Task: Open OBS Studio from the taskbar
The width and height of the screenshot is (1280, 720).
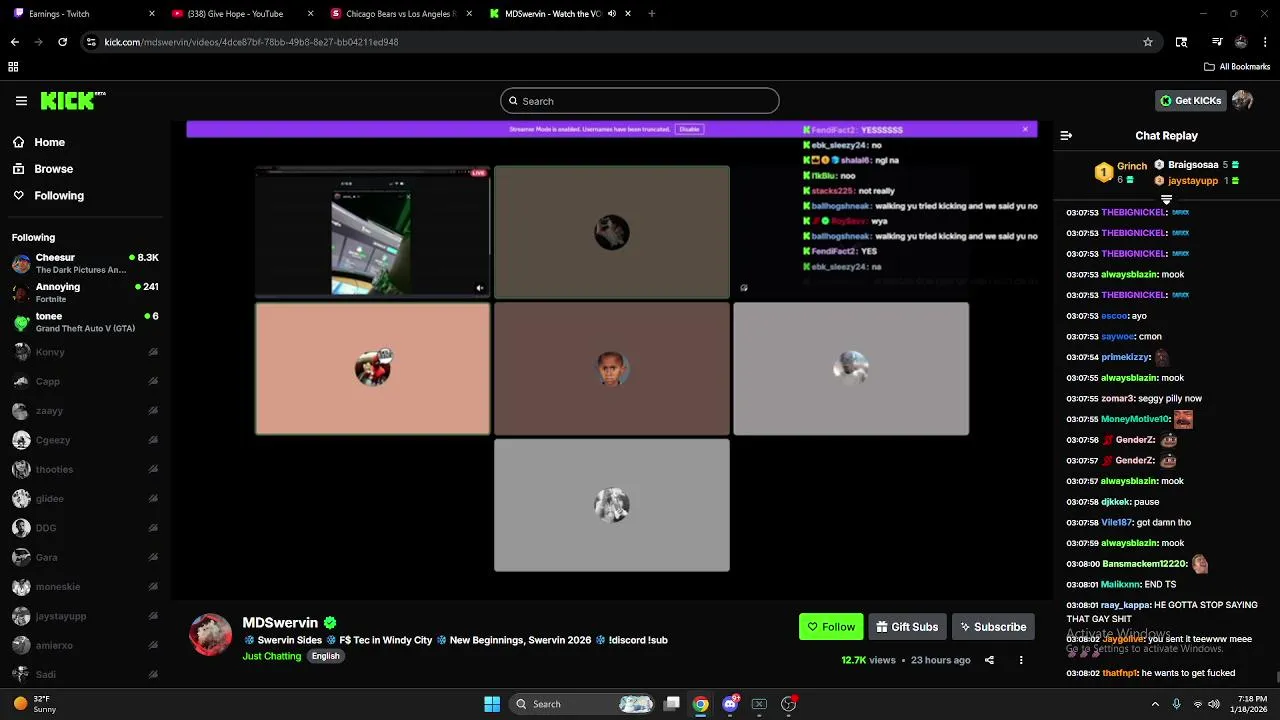Action: pyautogui.click(x=789, y=704)
